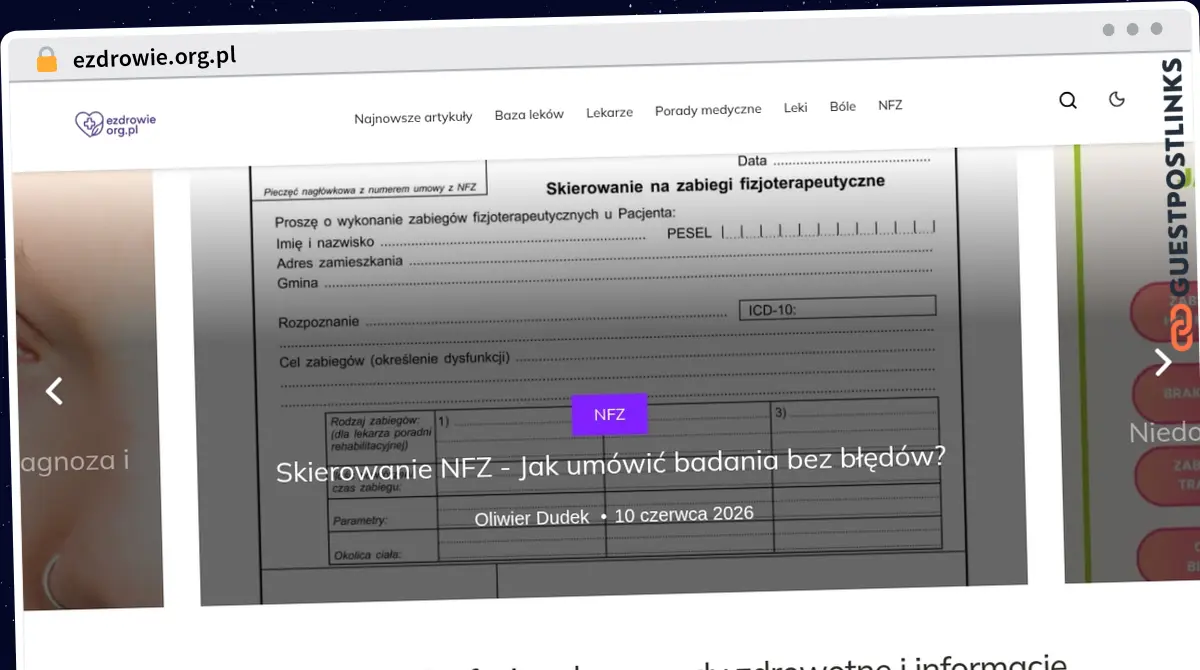Open NFZ menu item in navigation
Viewport: 1200px width, 670px height.
(x=890, y=104)
